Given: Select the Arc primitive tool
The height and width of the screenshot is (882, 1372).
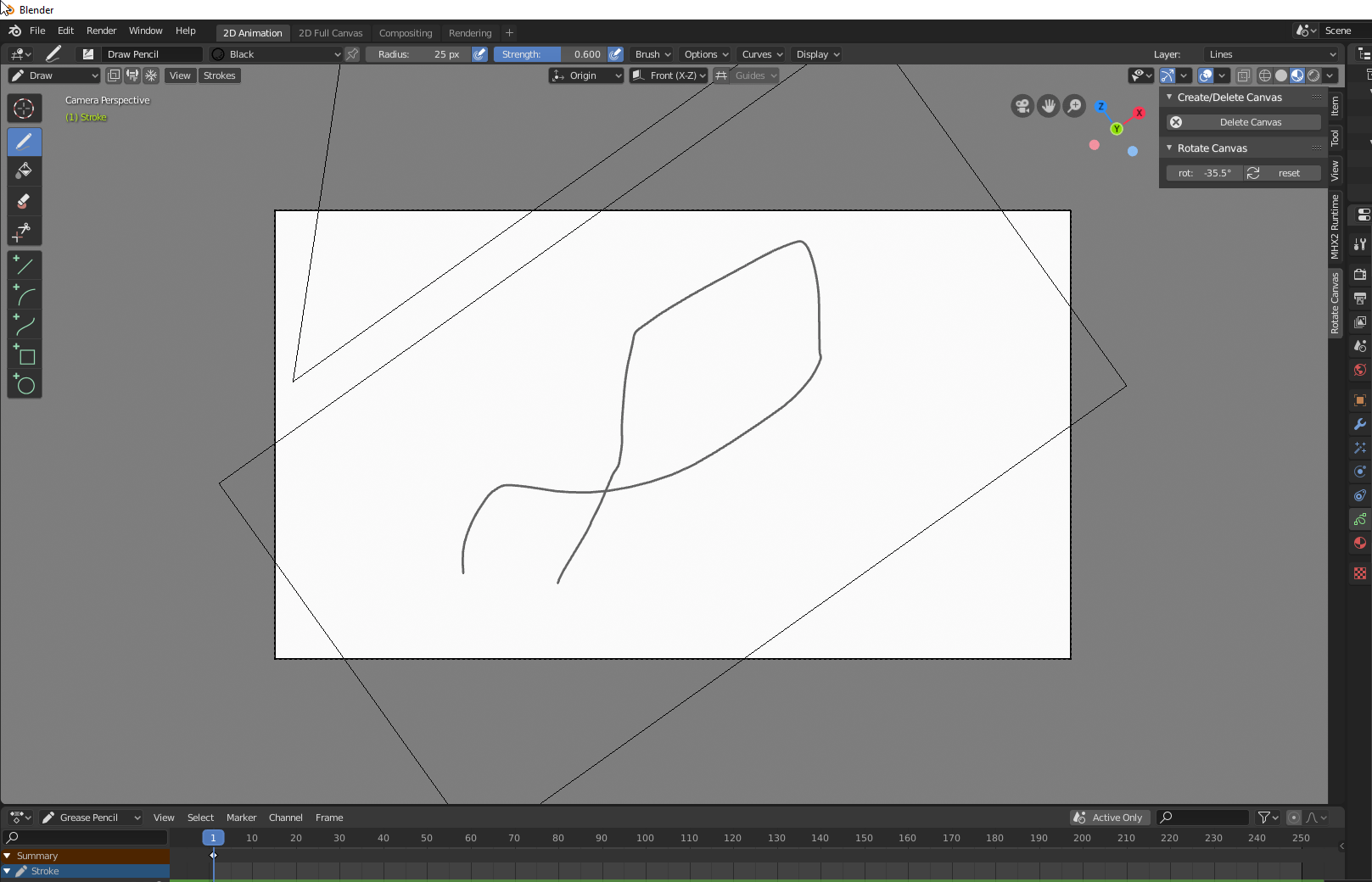Looking at the screenshot, I should (24, 295).
